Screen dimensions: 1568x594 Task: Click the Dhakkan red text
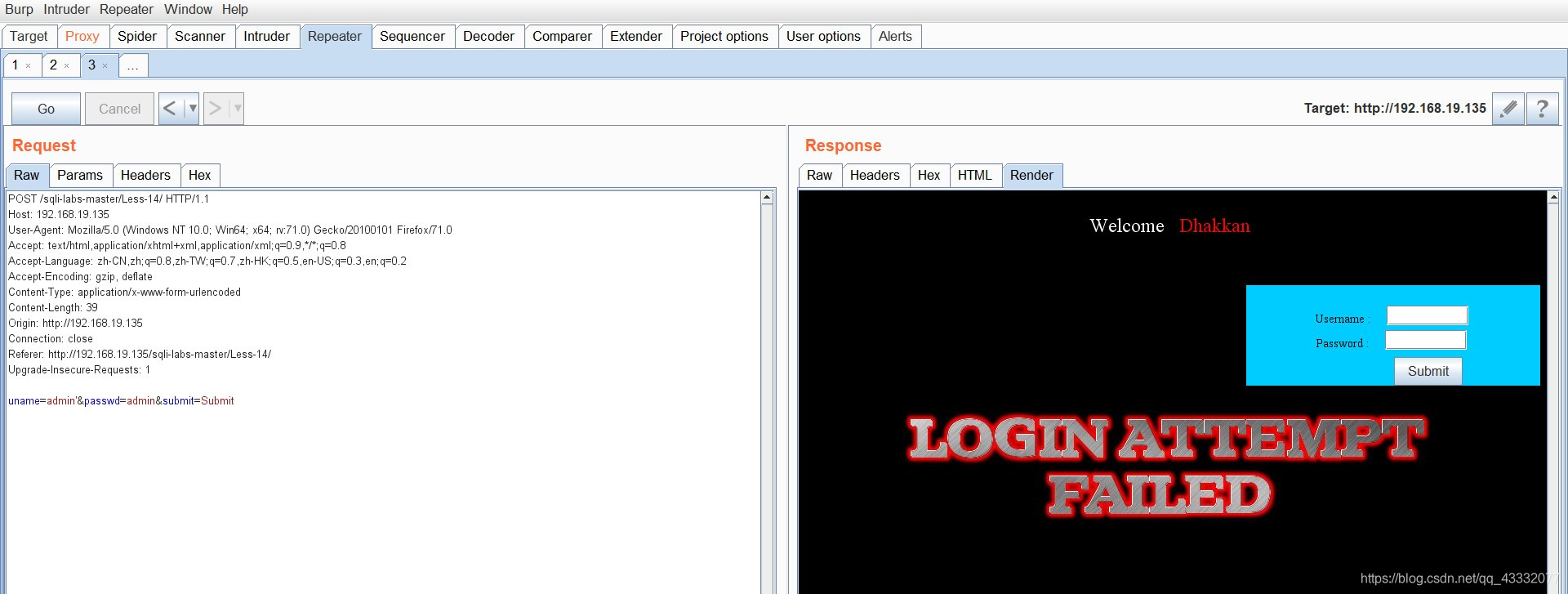point(1214,226)
